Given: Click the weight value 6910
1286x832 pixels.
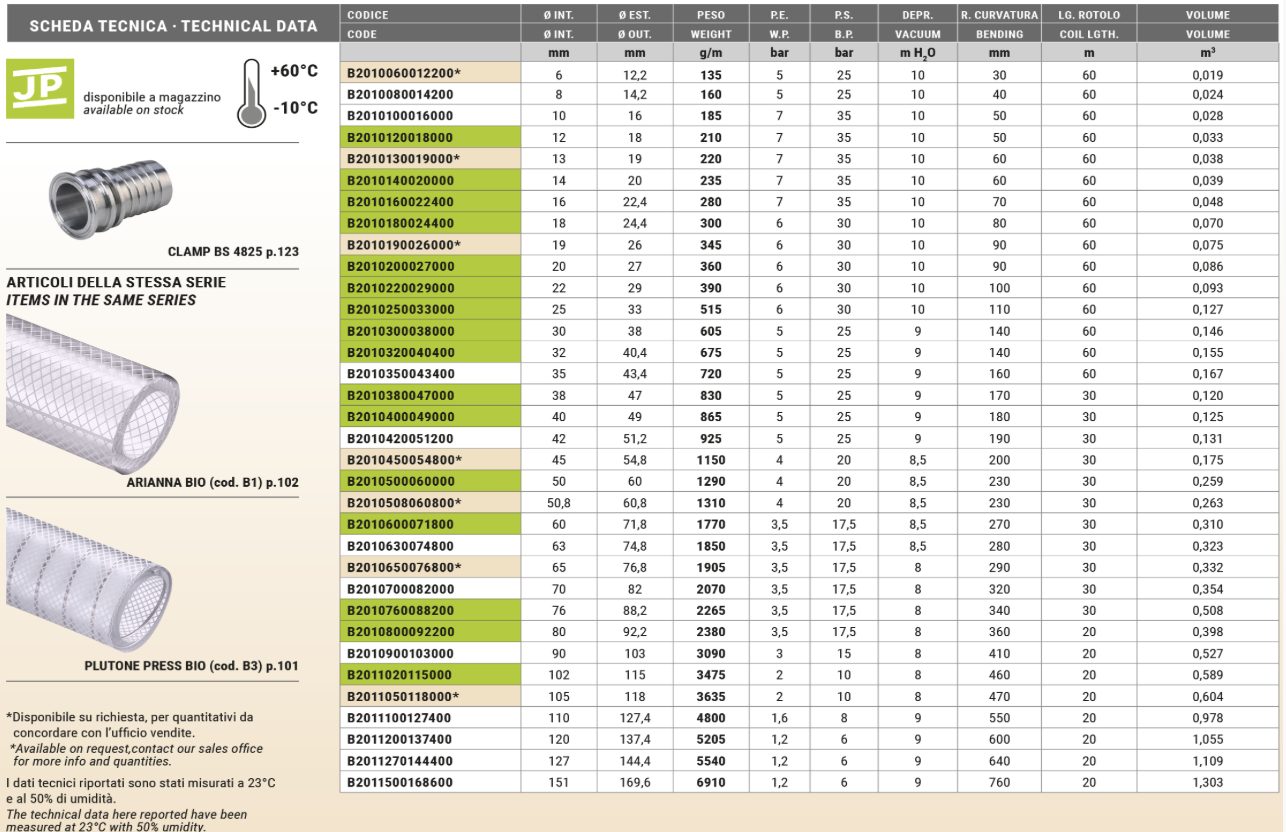Looking at the screenshot, I should [x=710, y=782].
